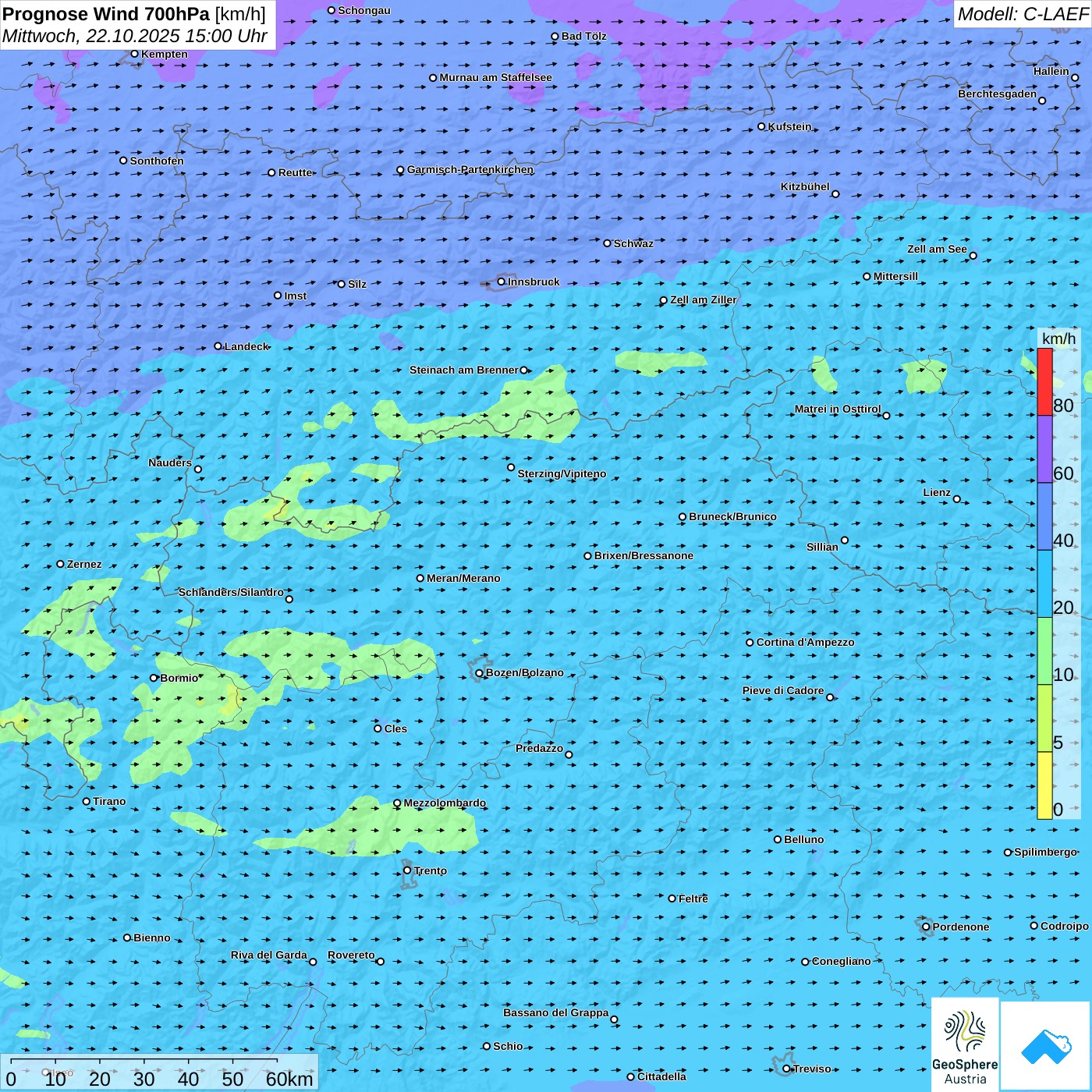This screenshot has height=1092, width=1092.
Task: Click the Riva del Garda label
Action: [x=269, y=955]
